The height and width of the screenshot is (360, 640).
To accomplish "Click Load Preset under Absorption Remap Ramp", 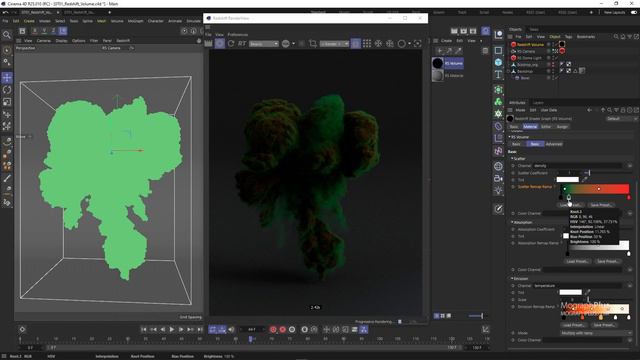I will pos(577,261).
